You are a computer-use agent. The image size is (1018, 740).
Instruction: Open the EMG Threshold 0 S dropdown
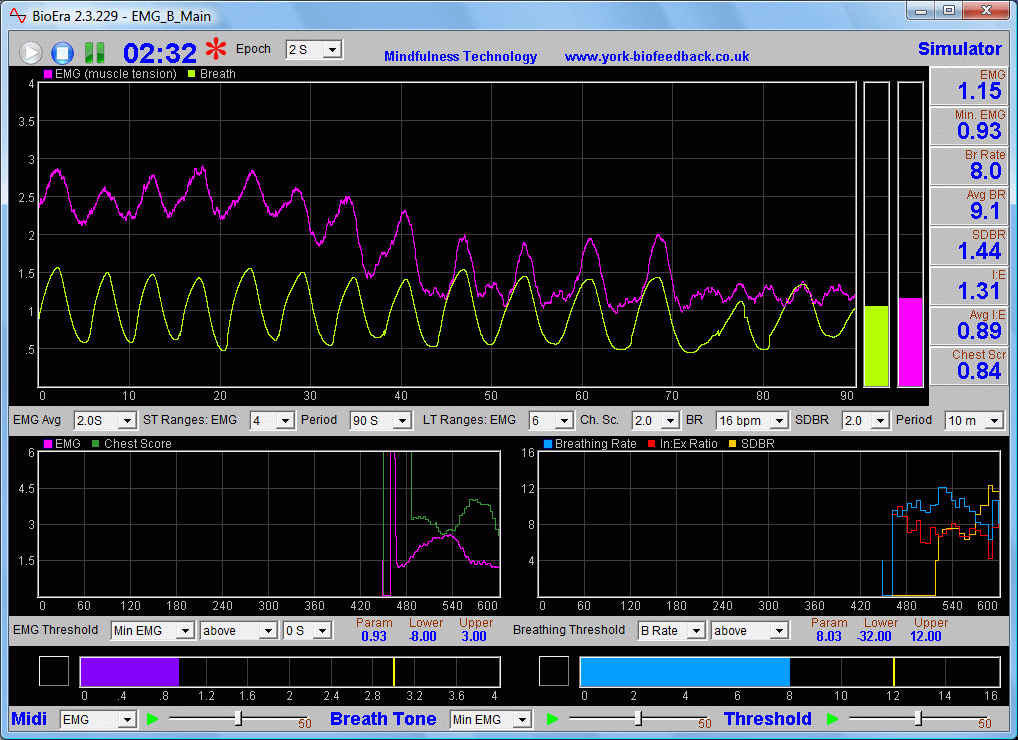click(x=308, y=630)
